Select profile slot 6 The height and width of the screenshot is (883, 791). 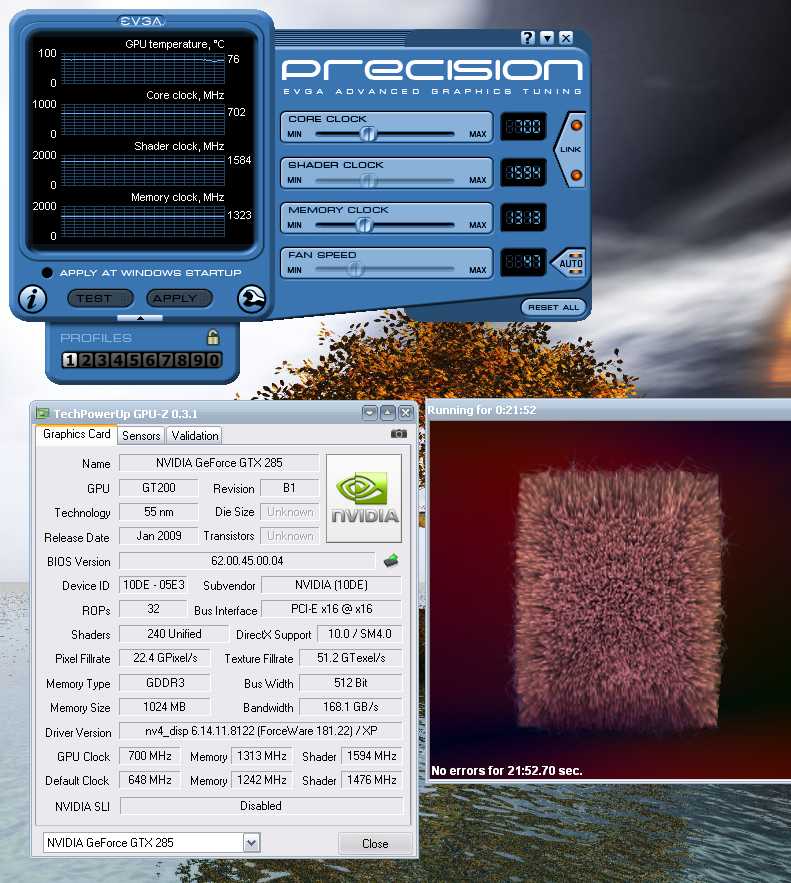pyautogui.click(x=150, y=360)
